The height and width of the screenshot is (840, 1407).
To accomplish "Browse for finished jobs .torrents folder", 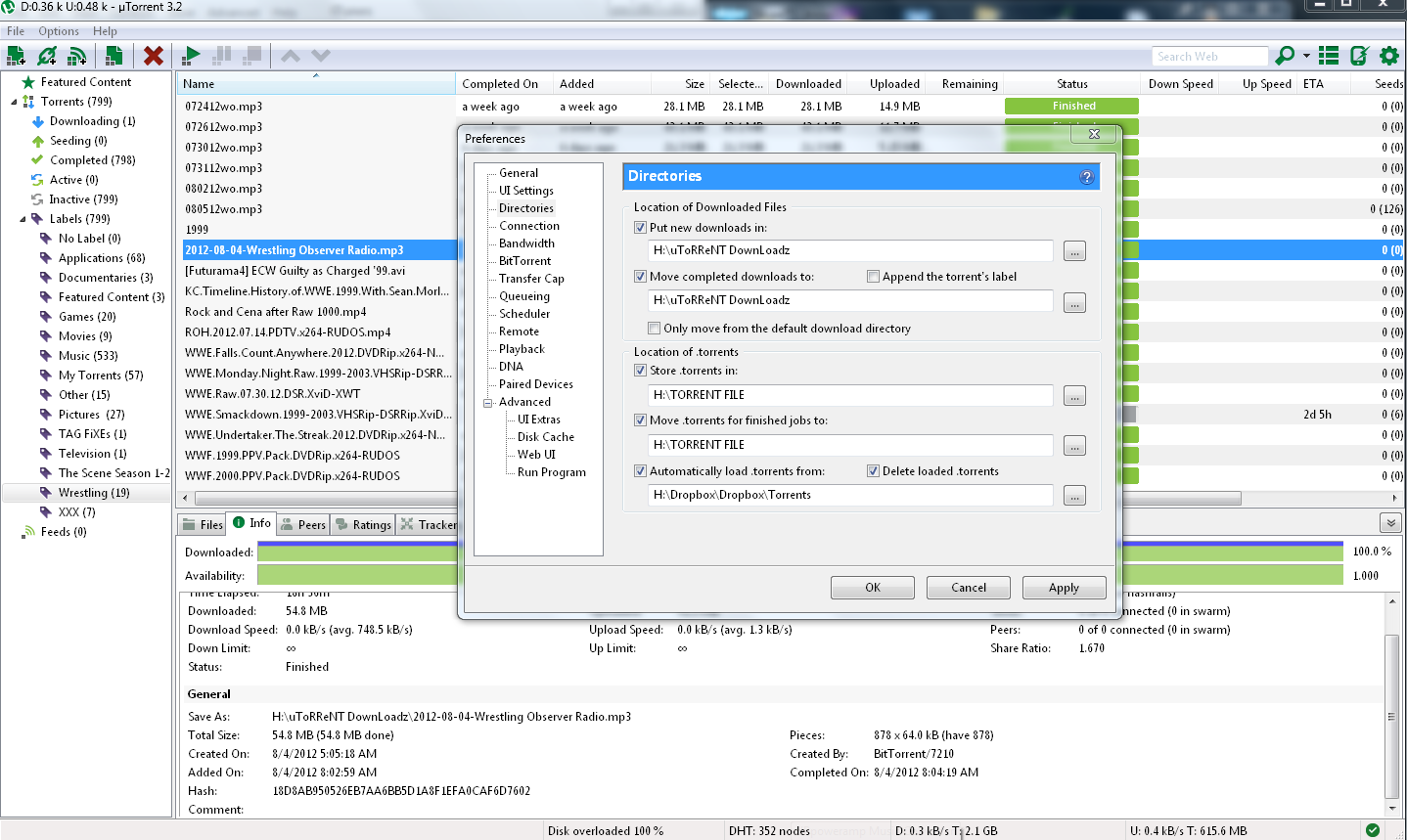I will point(1074,446).
